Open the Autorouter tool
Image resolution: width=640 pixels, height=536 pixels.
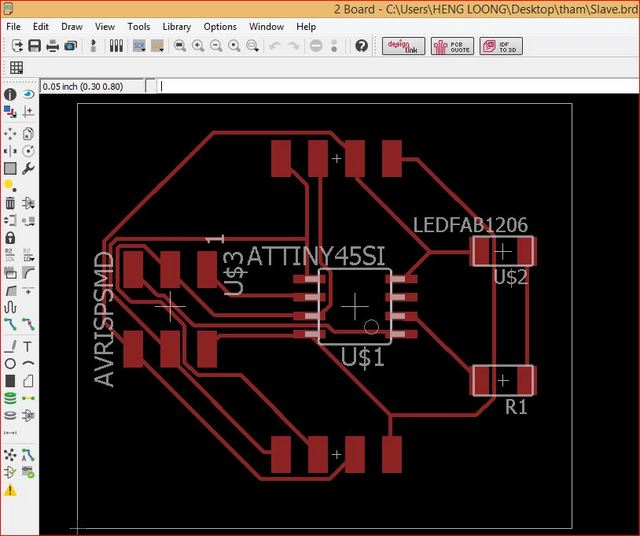(28, 455)
